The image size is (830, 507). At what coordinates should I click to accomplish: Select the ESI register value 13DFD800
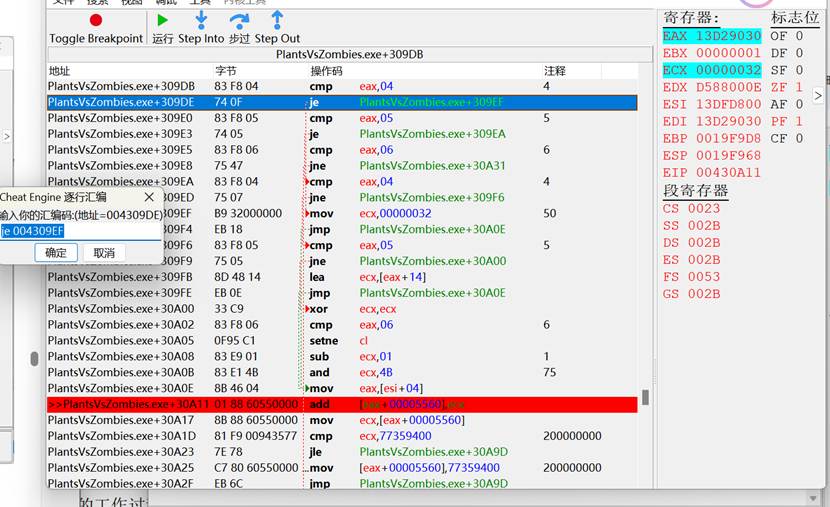coord(728,104)
